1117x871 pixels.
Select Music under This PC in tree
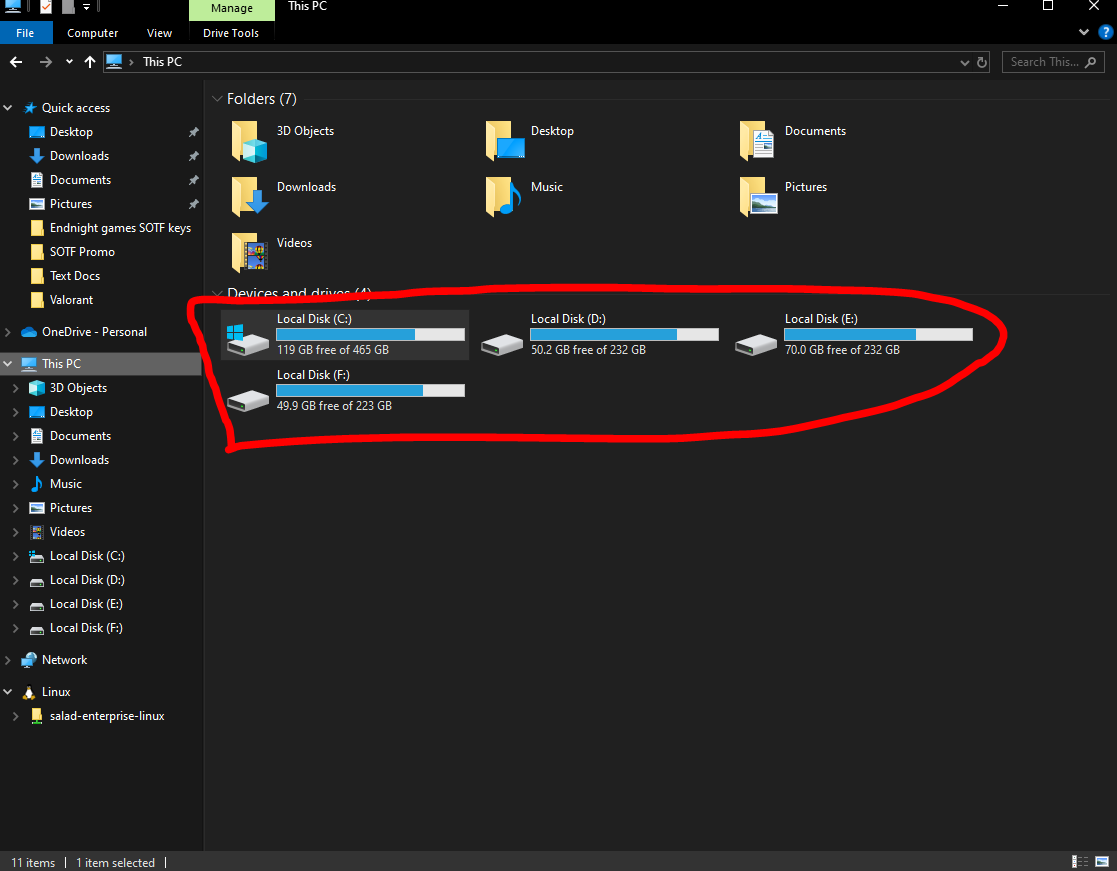tap(66, 484)
